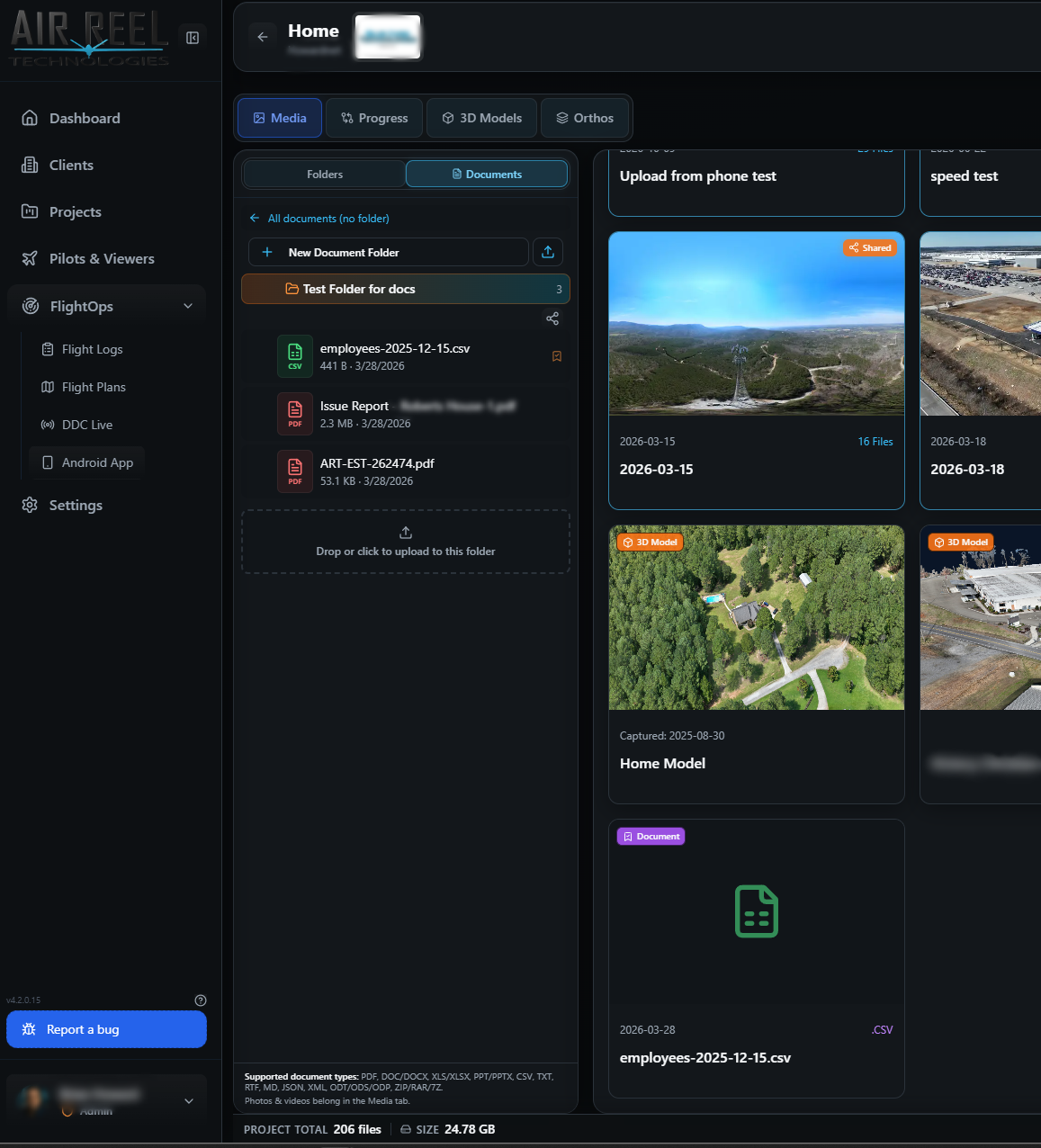Click the 16 Files link
This screenshot has width=1041, height=1148.
point(875,442)
